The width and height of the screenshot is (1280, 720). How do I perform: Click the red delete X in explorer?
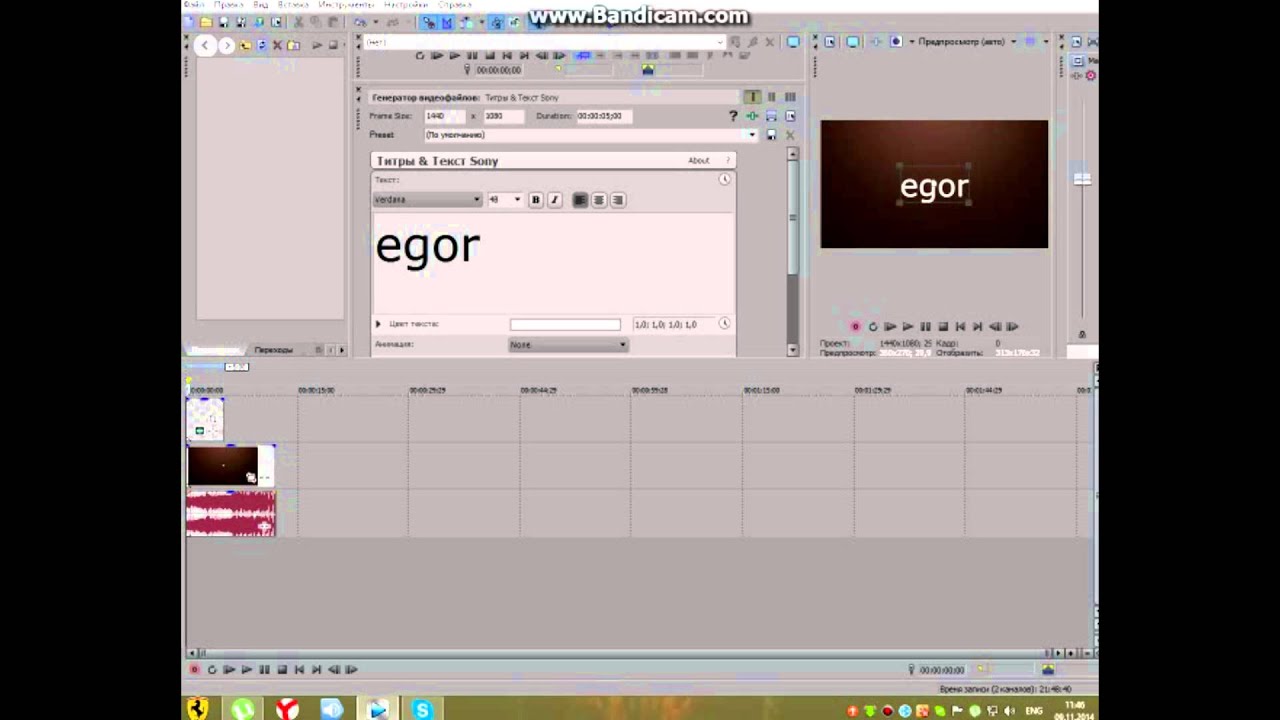[277, 45]
